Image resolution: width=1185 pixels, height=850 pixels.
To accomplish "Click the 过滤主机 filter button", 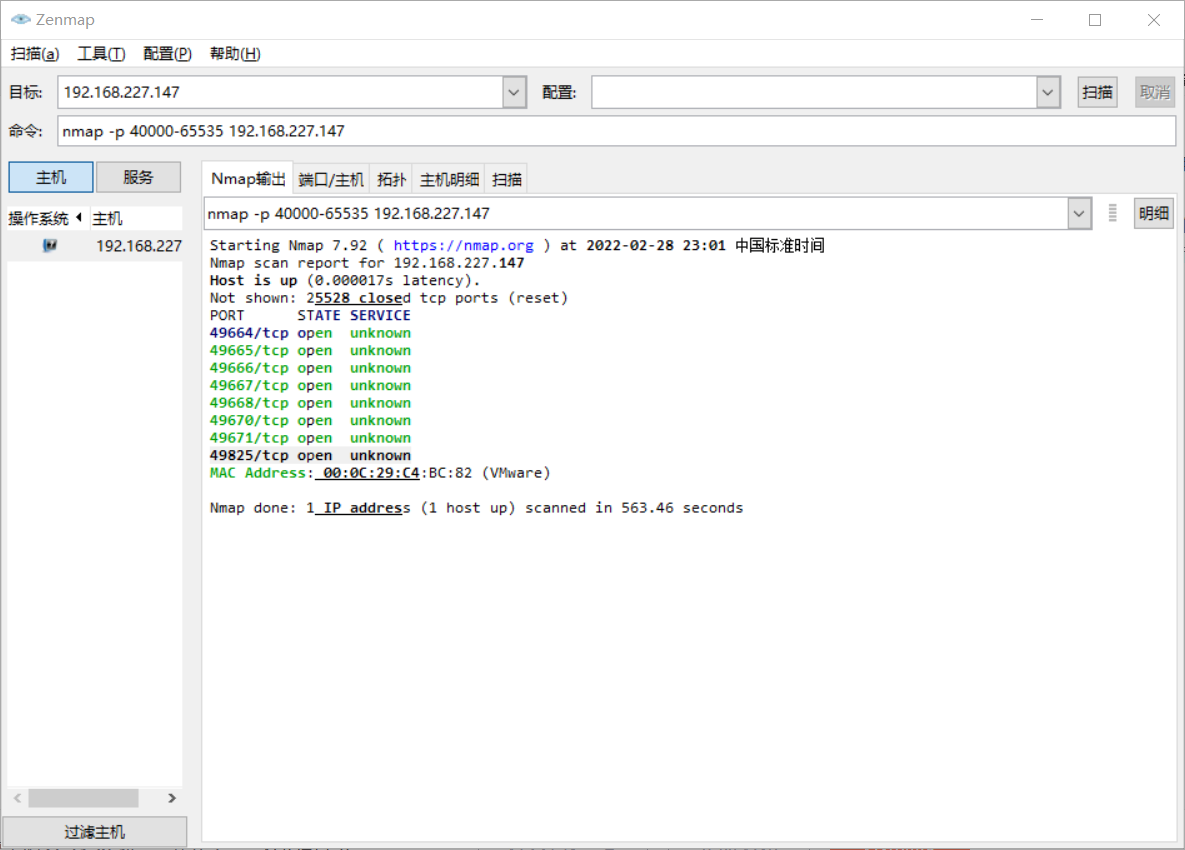I will coord(94,831).
